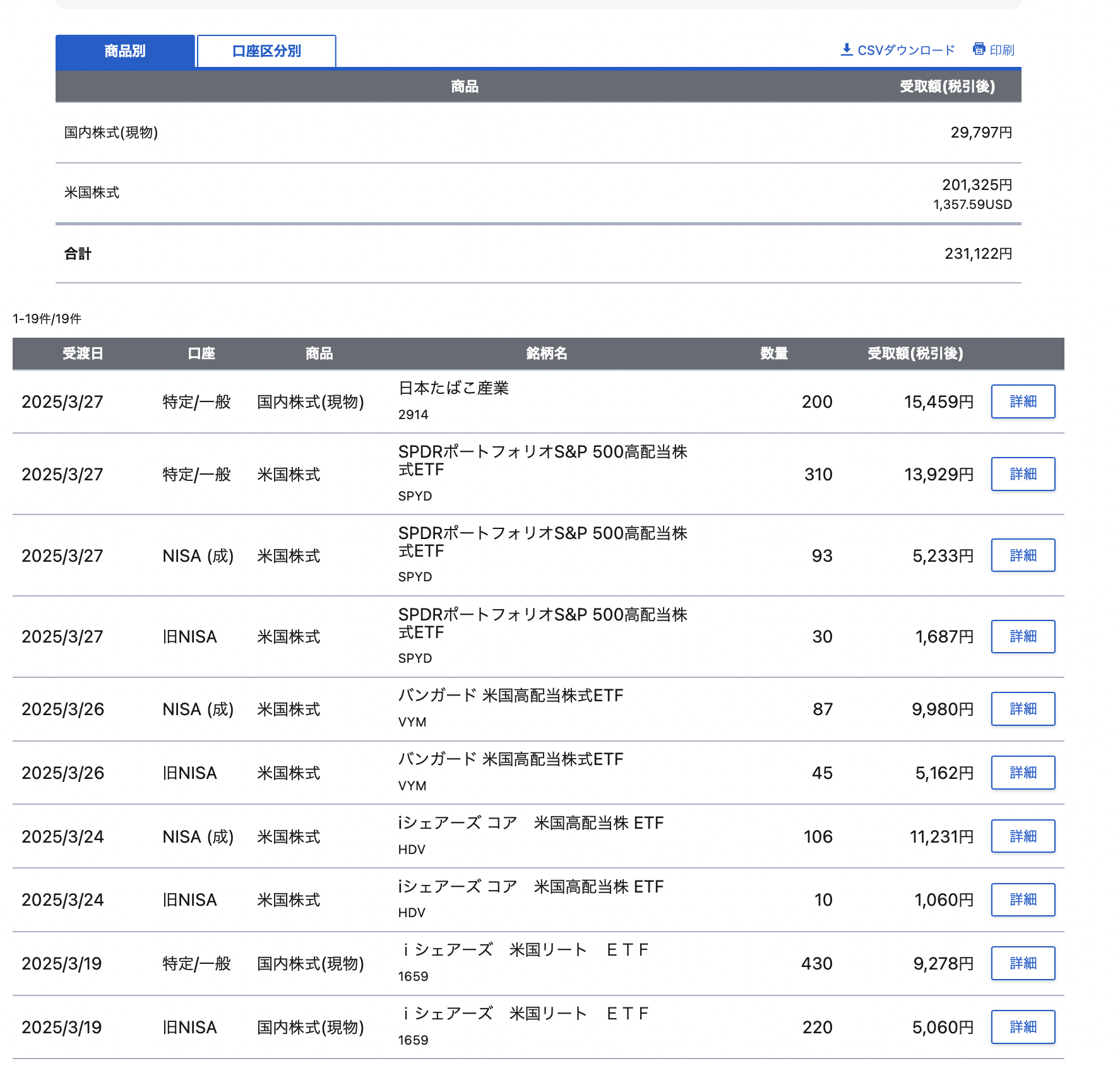
Task: Click the 9,980円 amount
Action: coord(943,709)
